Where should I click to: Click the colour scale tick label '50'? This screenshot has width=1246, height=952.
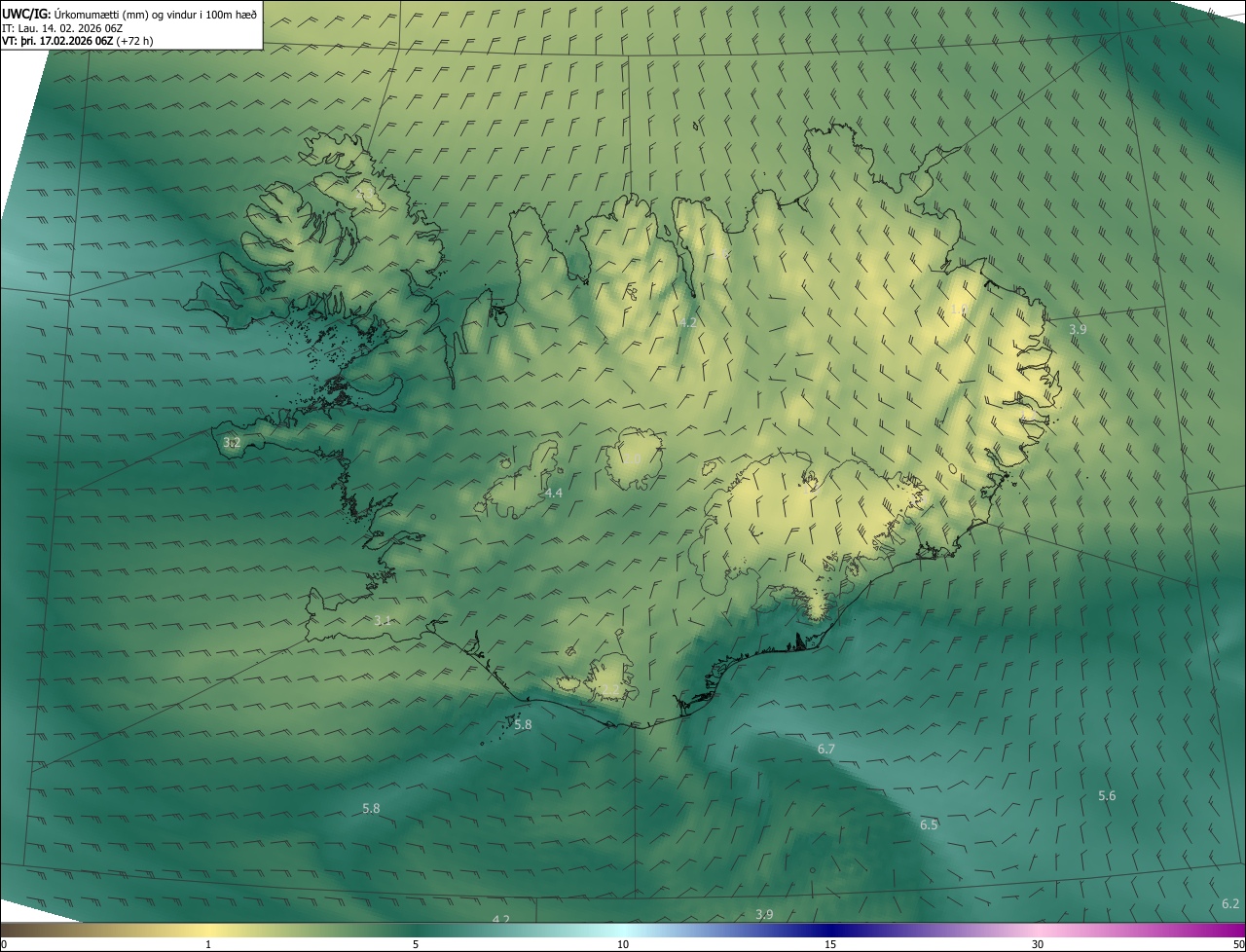[1238, 944]
